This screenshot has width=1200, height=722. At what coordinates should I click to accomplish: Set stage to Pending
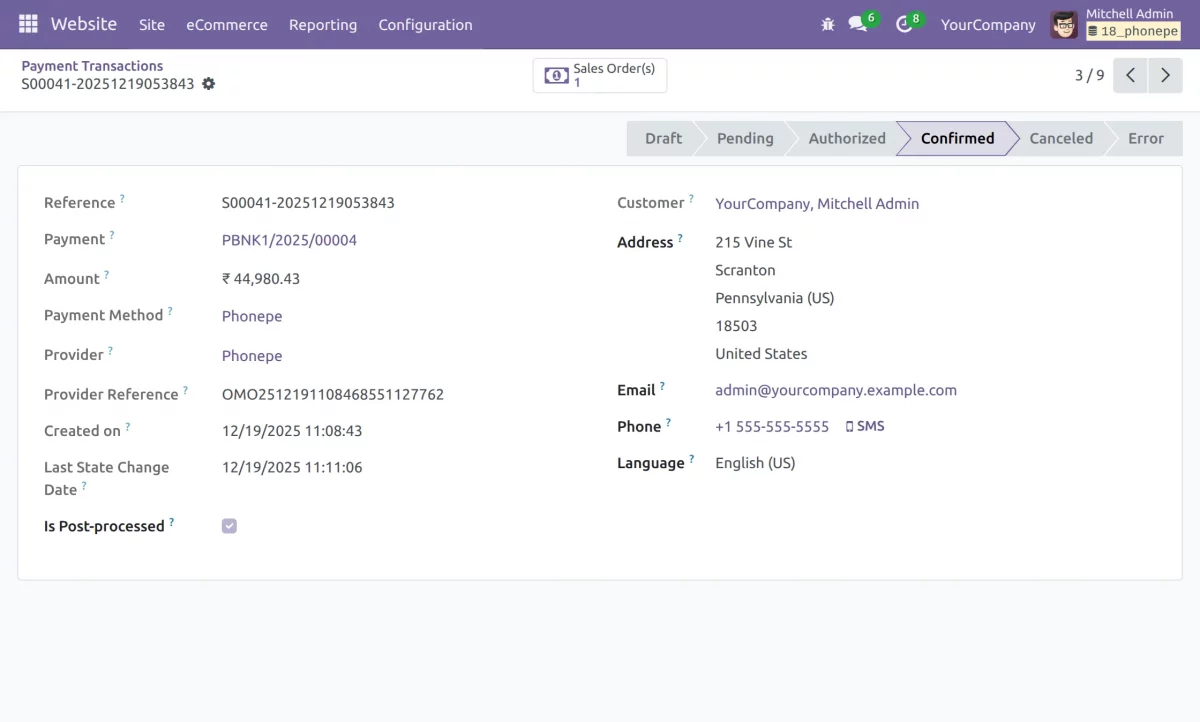tap(745, 138)
